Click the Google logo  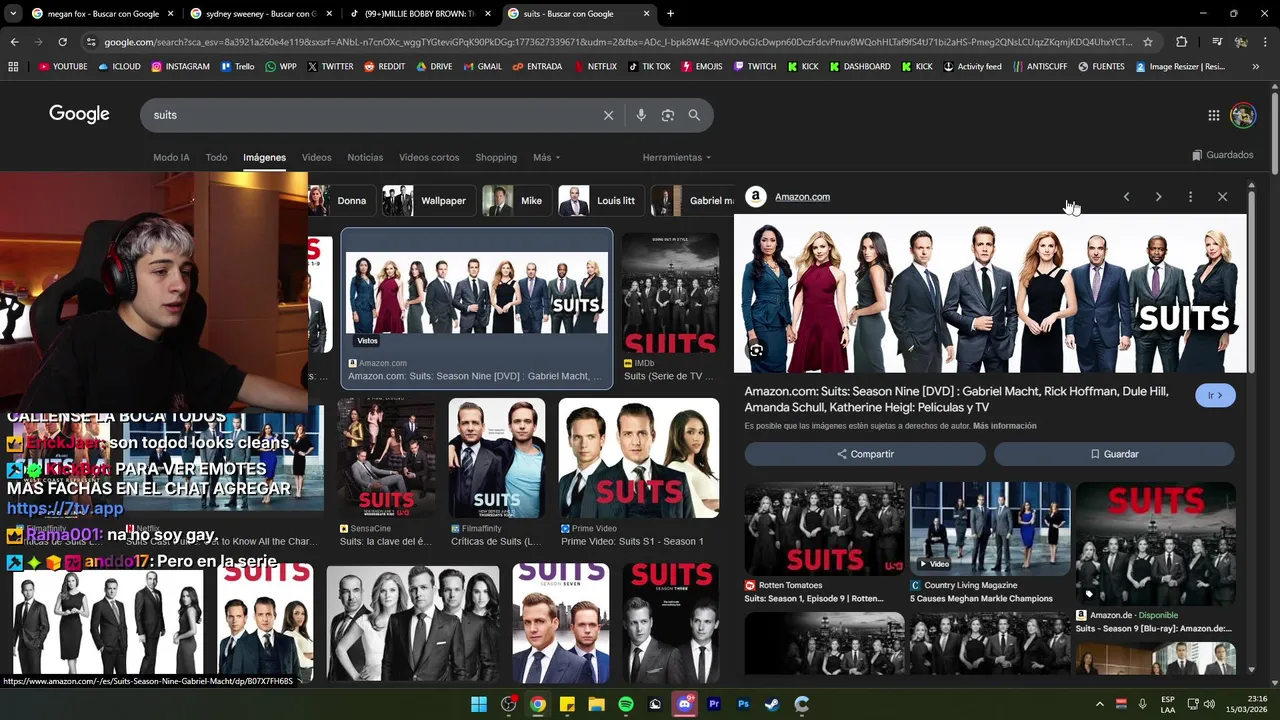tap(79, 114)
